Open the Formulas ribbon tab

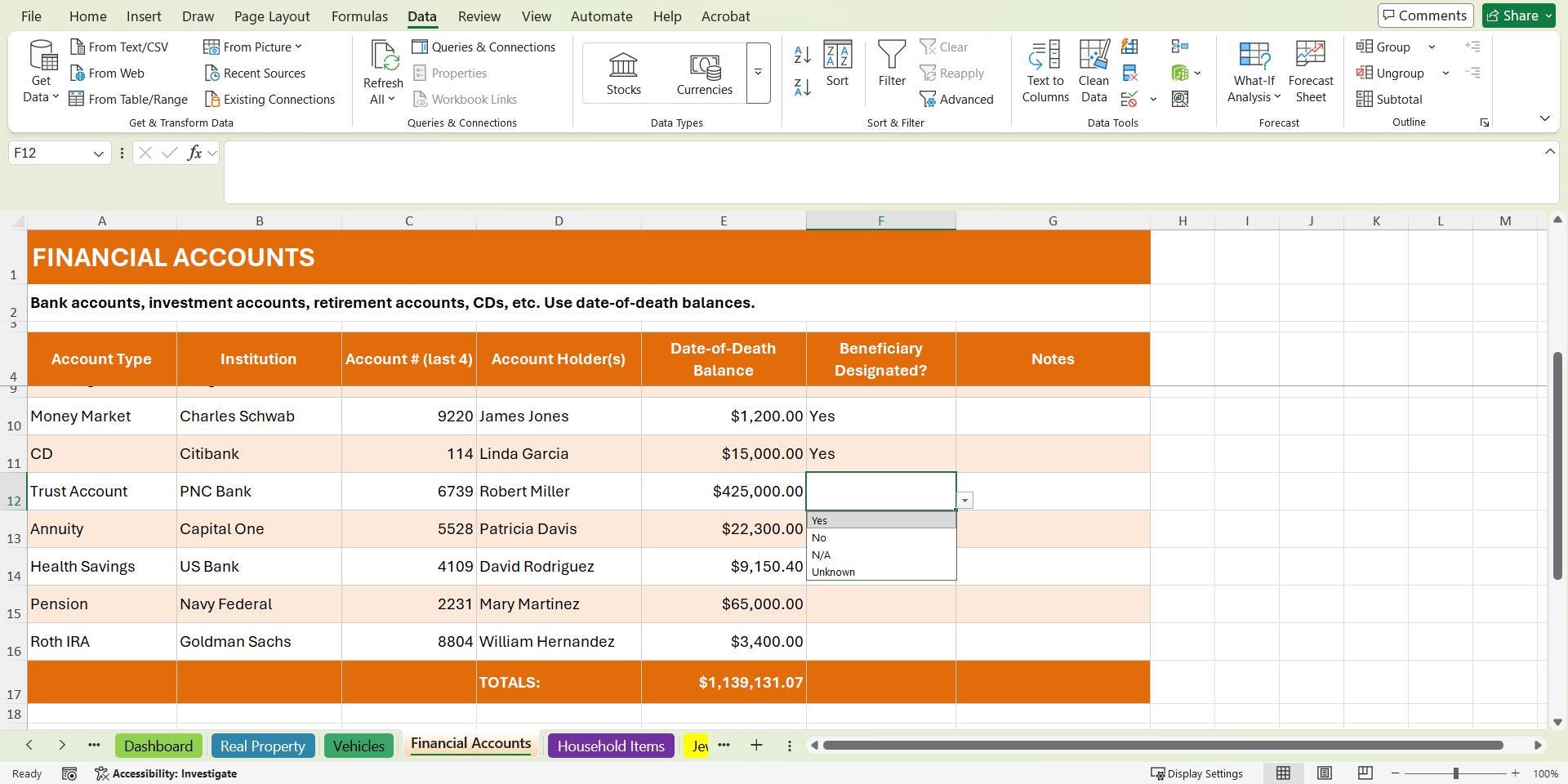pyautogui.click(x=359, y=16)
